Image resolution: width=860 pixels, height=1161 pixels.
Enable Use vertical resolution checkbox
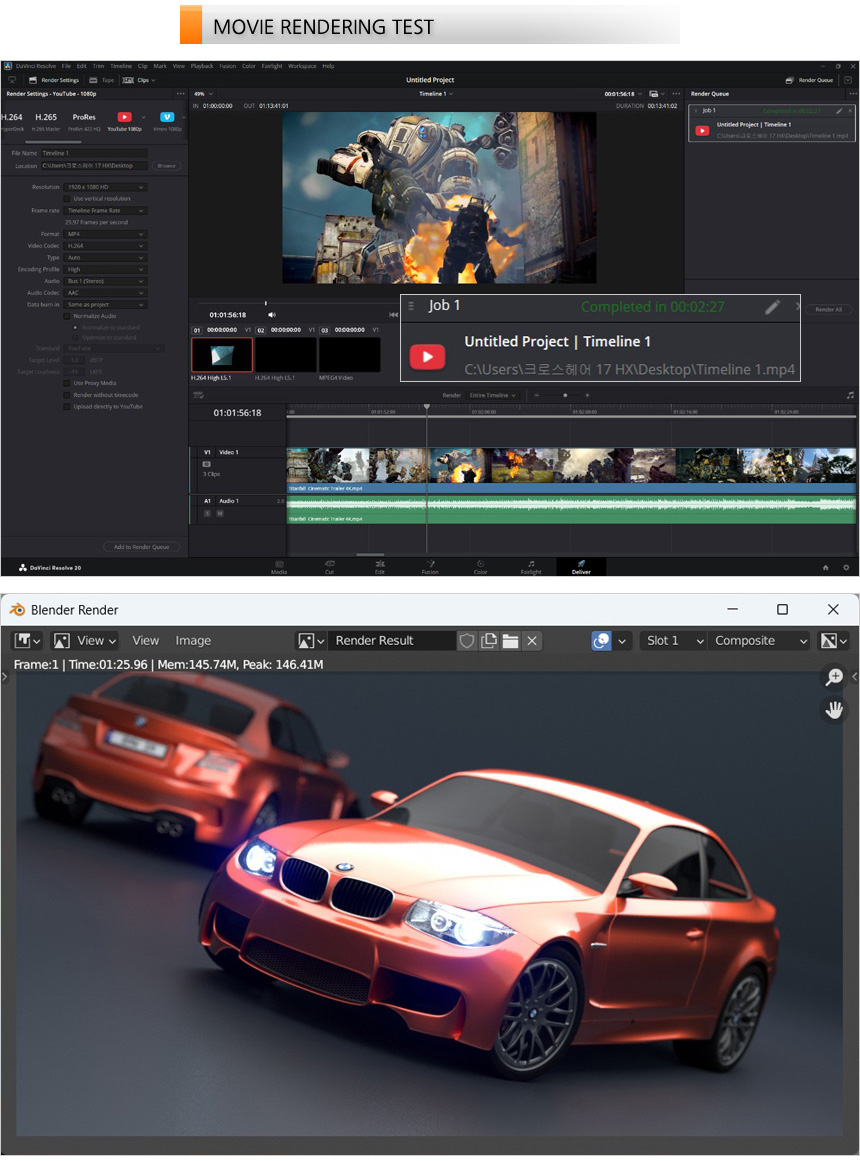pos(67,198)
